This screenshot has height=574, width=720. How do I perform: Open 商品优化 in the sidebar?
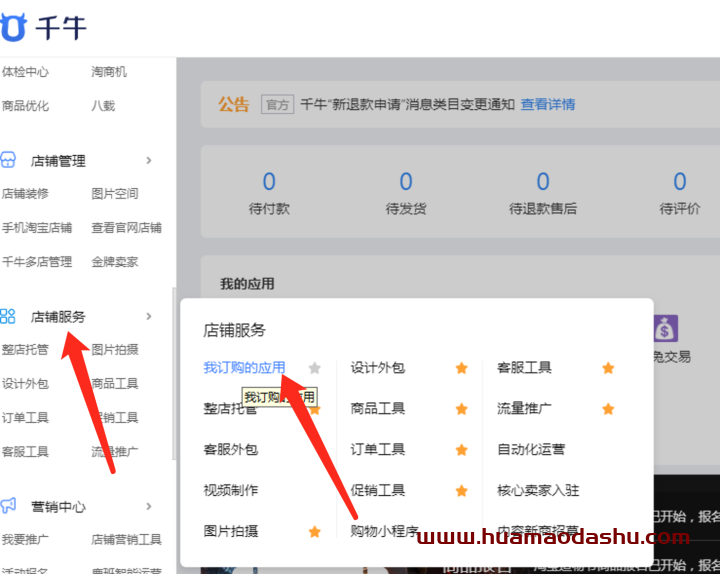coord(25,106)
